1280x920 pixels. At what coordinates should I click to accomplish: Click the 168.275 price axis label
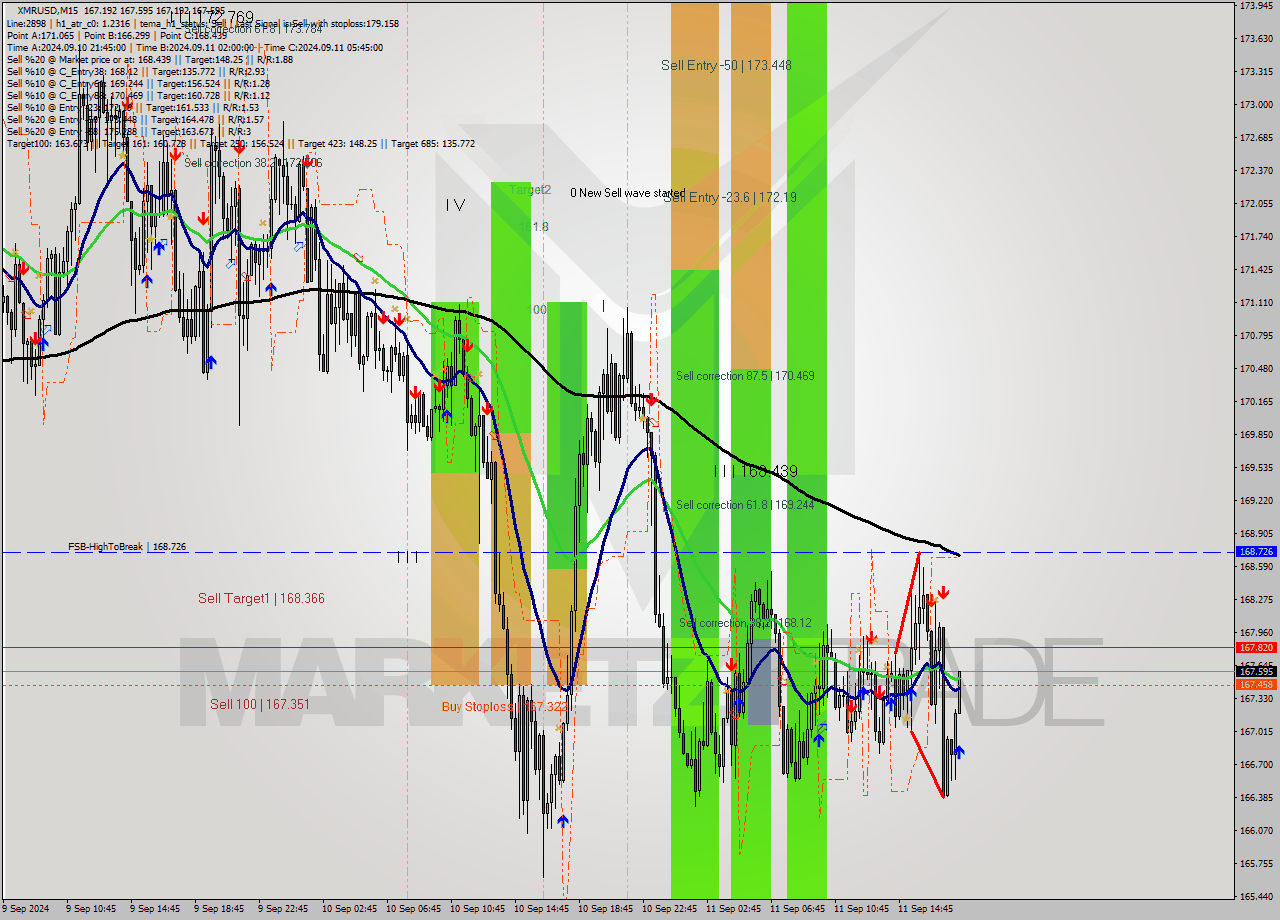click(x=1256, y=599)
